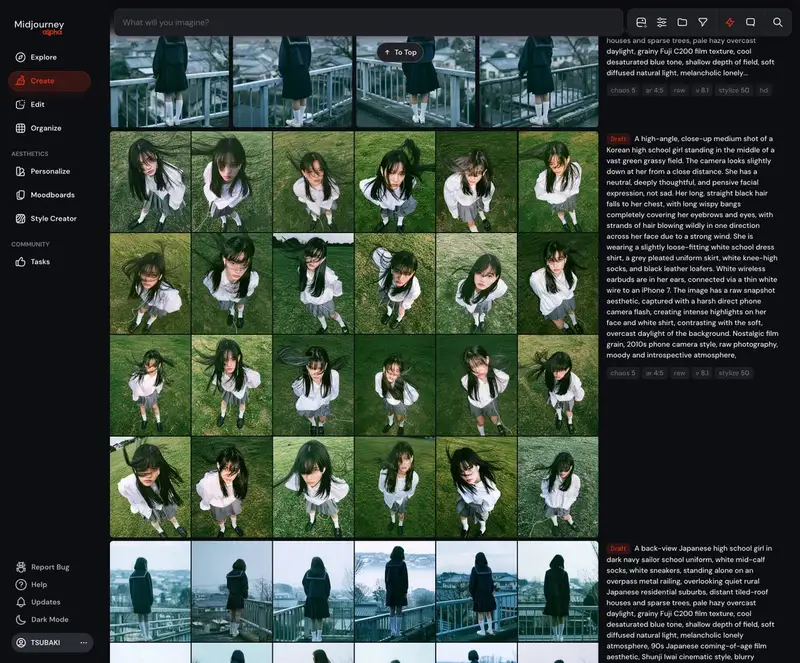Viewport: 800px width, 663px height.
Task: Open the Style Creator icon
Action: point(20,218)
